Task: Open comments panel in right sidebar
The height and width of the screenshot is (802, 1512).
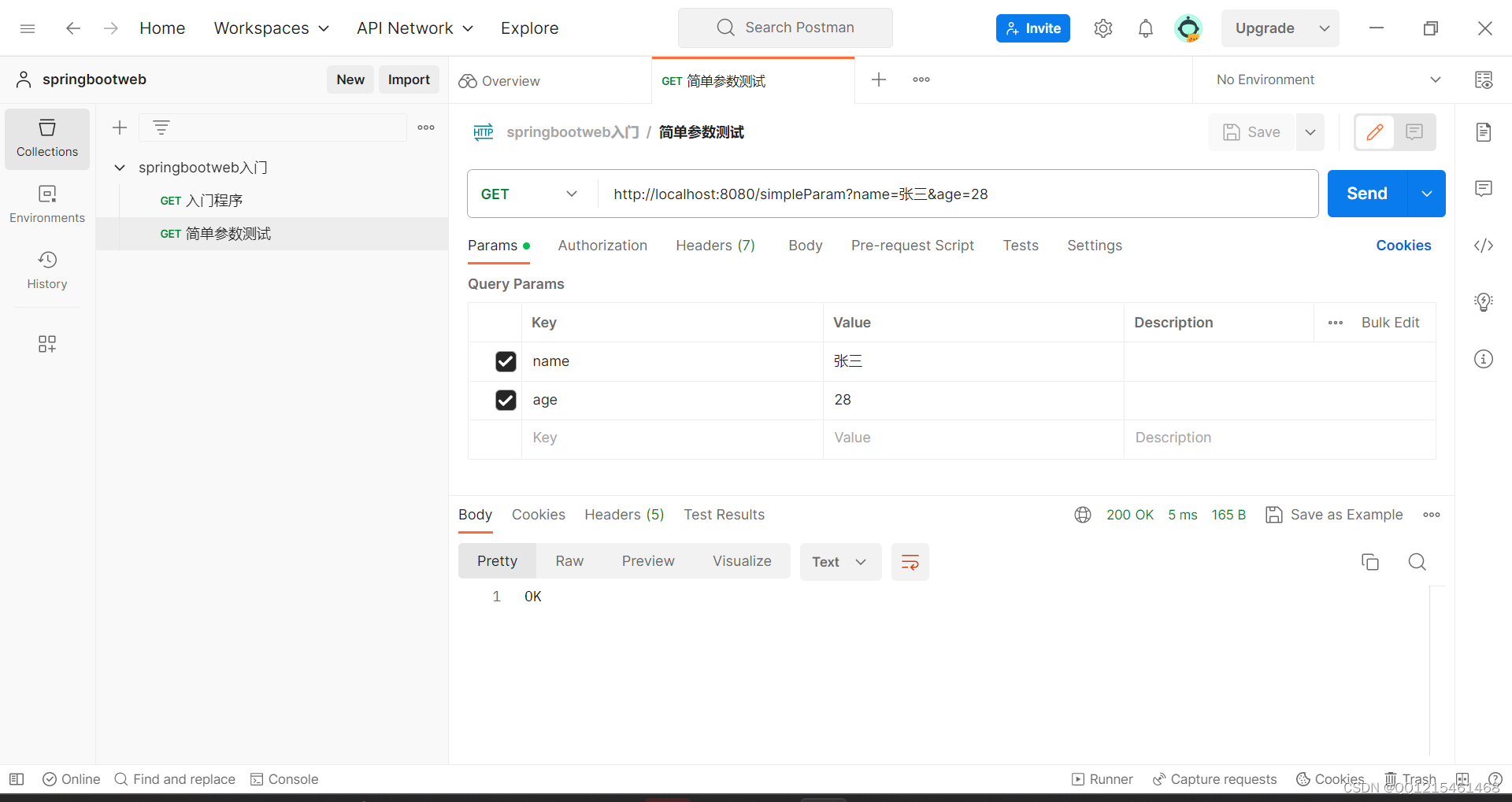Action: (1484, 189)
